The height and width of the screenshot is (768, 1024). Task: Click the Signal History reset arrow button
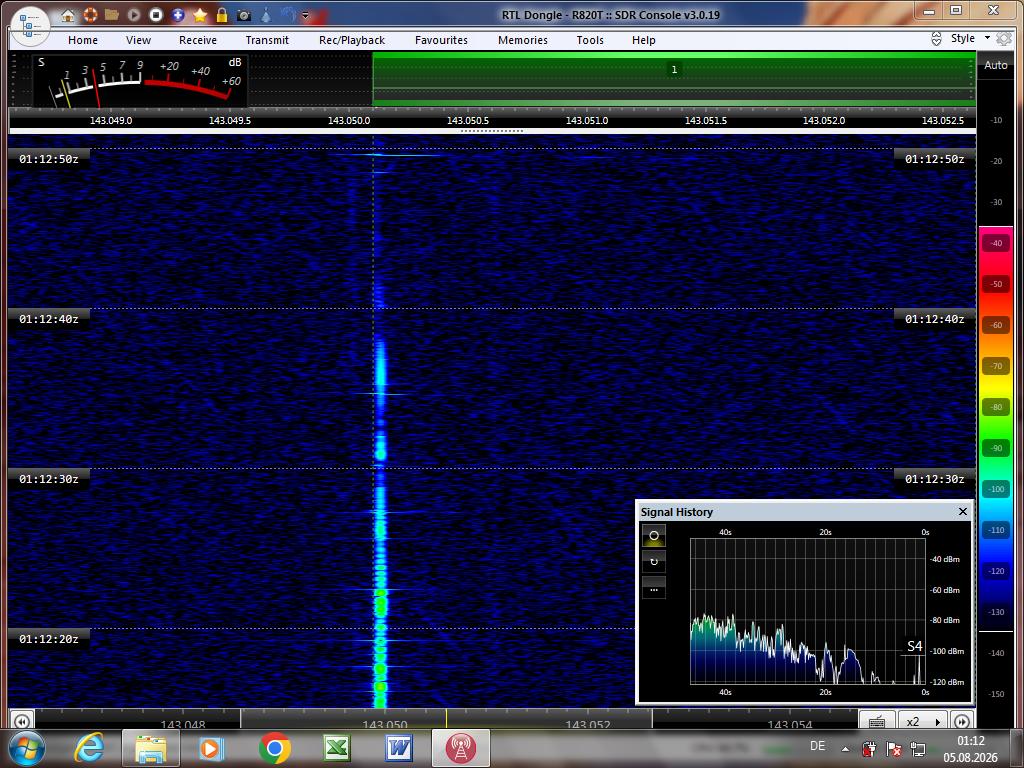(x=654, y=562)
